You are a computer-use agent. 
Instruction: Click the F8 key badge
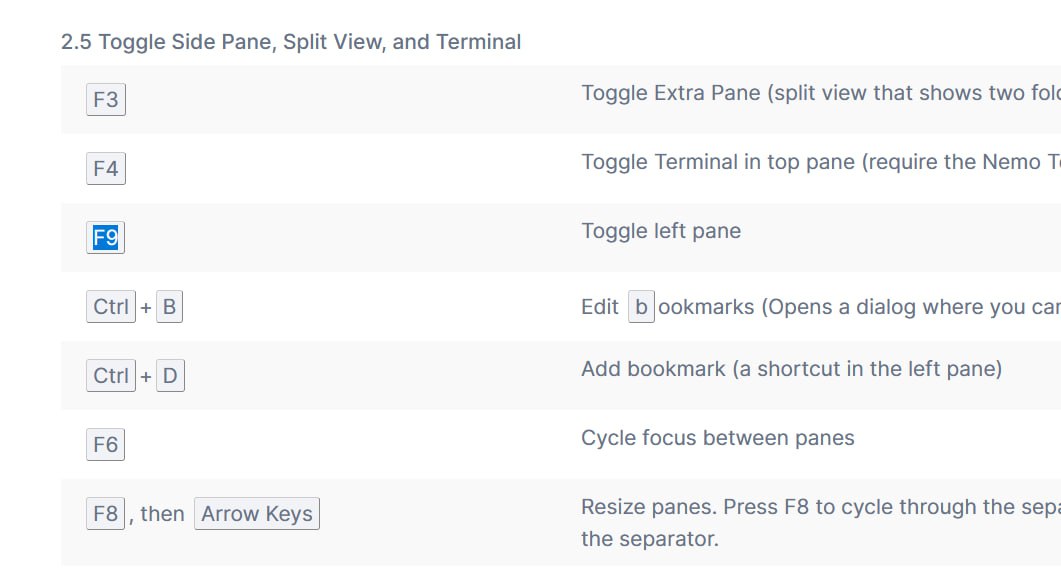106,514
